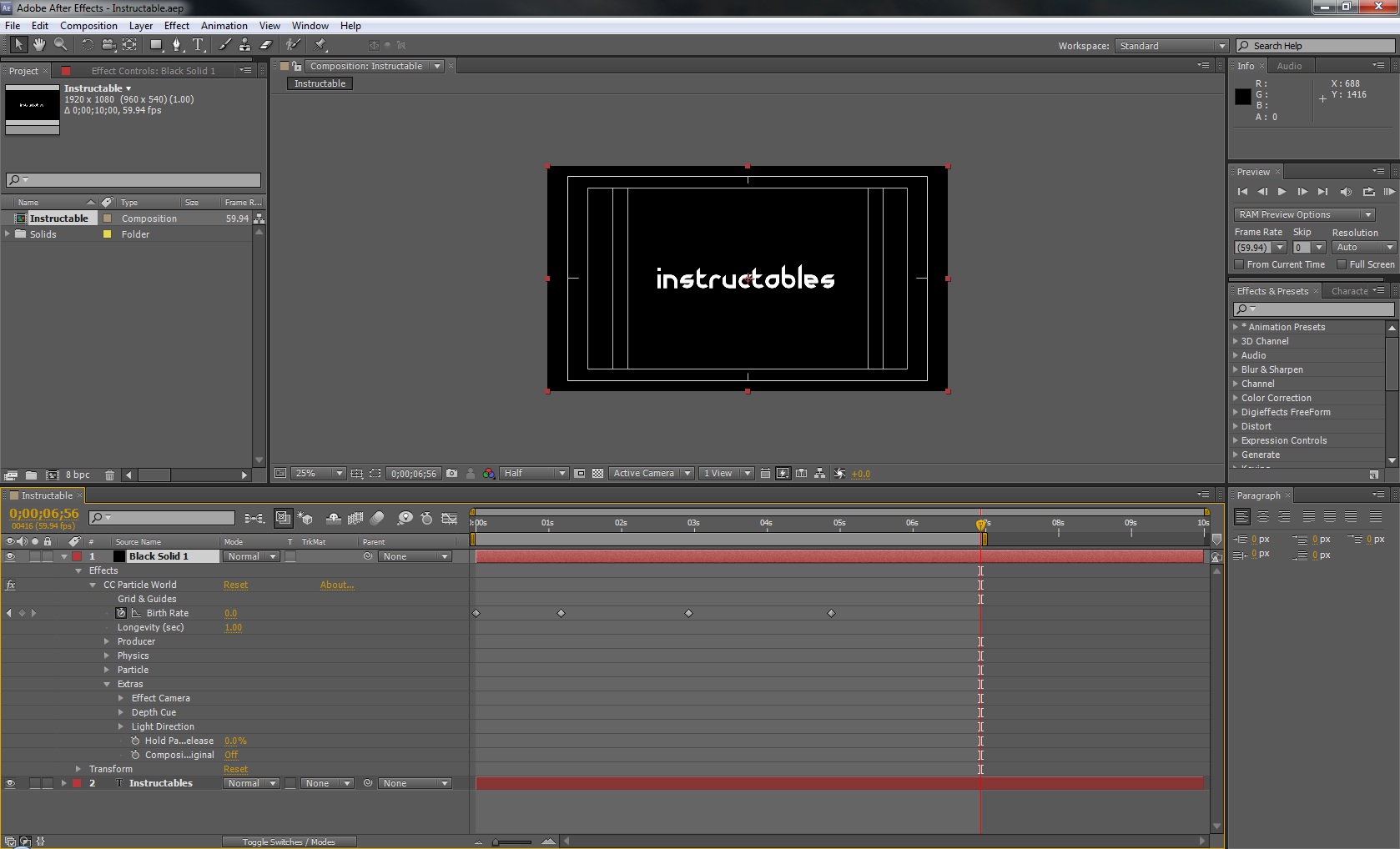Select the Rotation tool
This screenshot has height=849, width=1400.
(x=87, y=45)
